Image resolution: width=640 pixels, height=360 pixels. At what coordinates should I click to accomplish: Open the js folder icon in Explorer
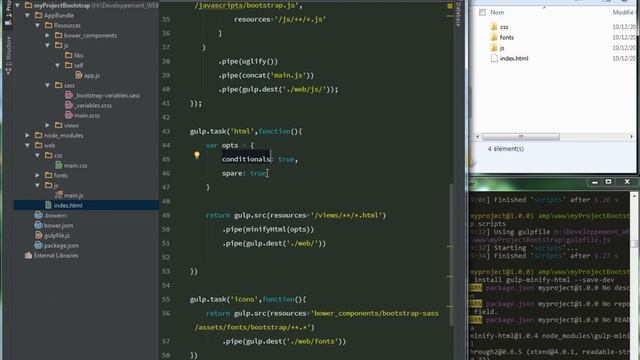coord(494,48)
